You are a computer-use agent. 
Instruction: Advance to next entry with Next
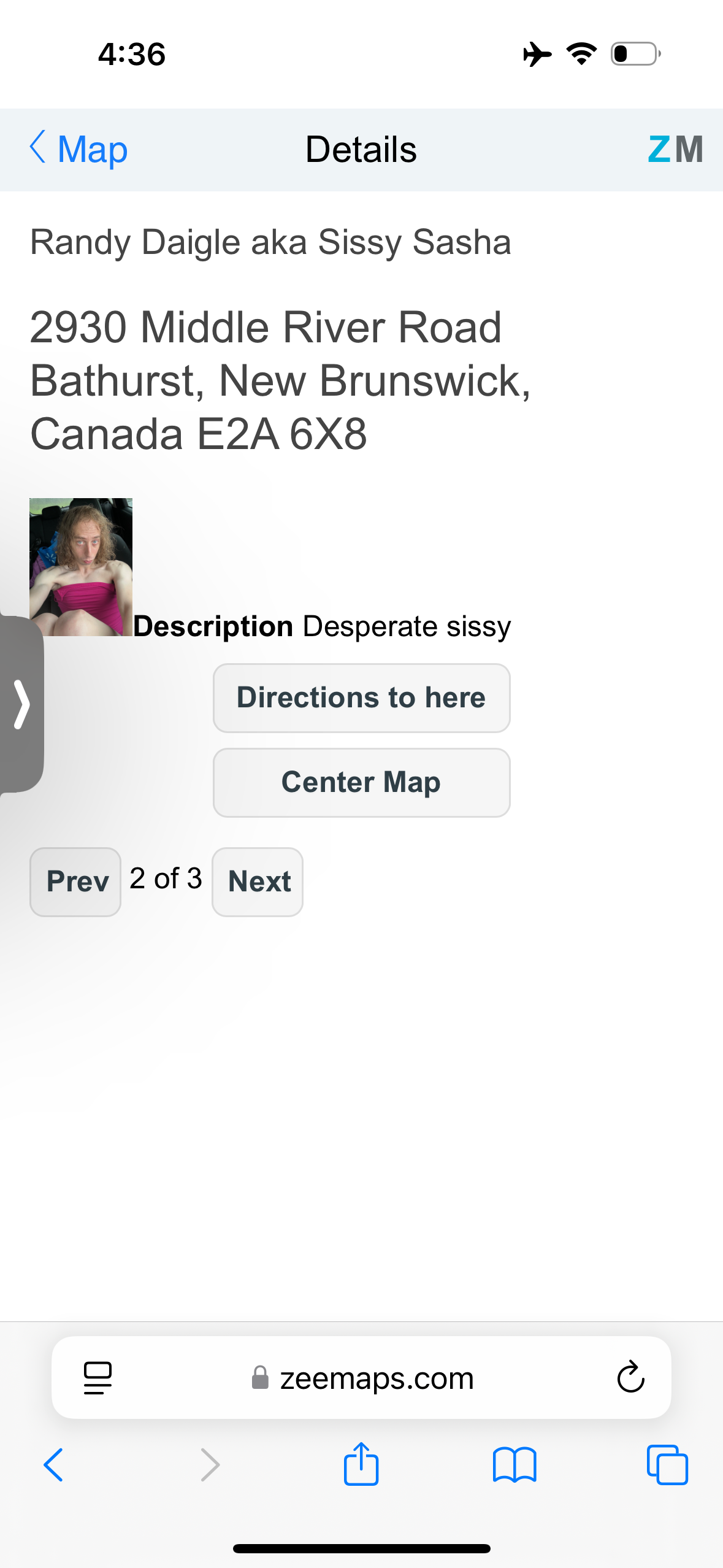pos(258,882)
